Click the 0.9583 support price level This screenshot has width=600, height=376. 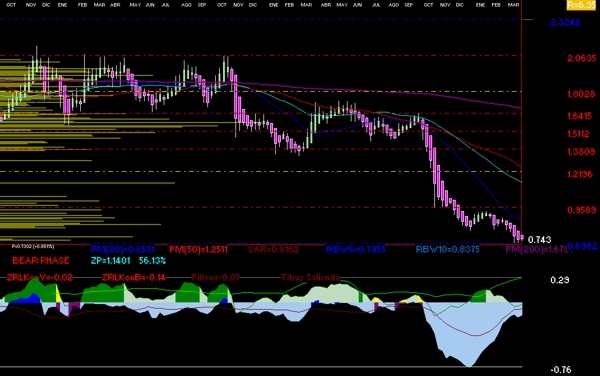coord(581,210)
